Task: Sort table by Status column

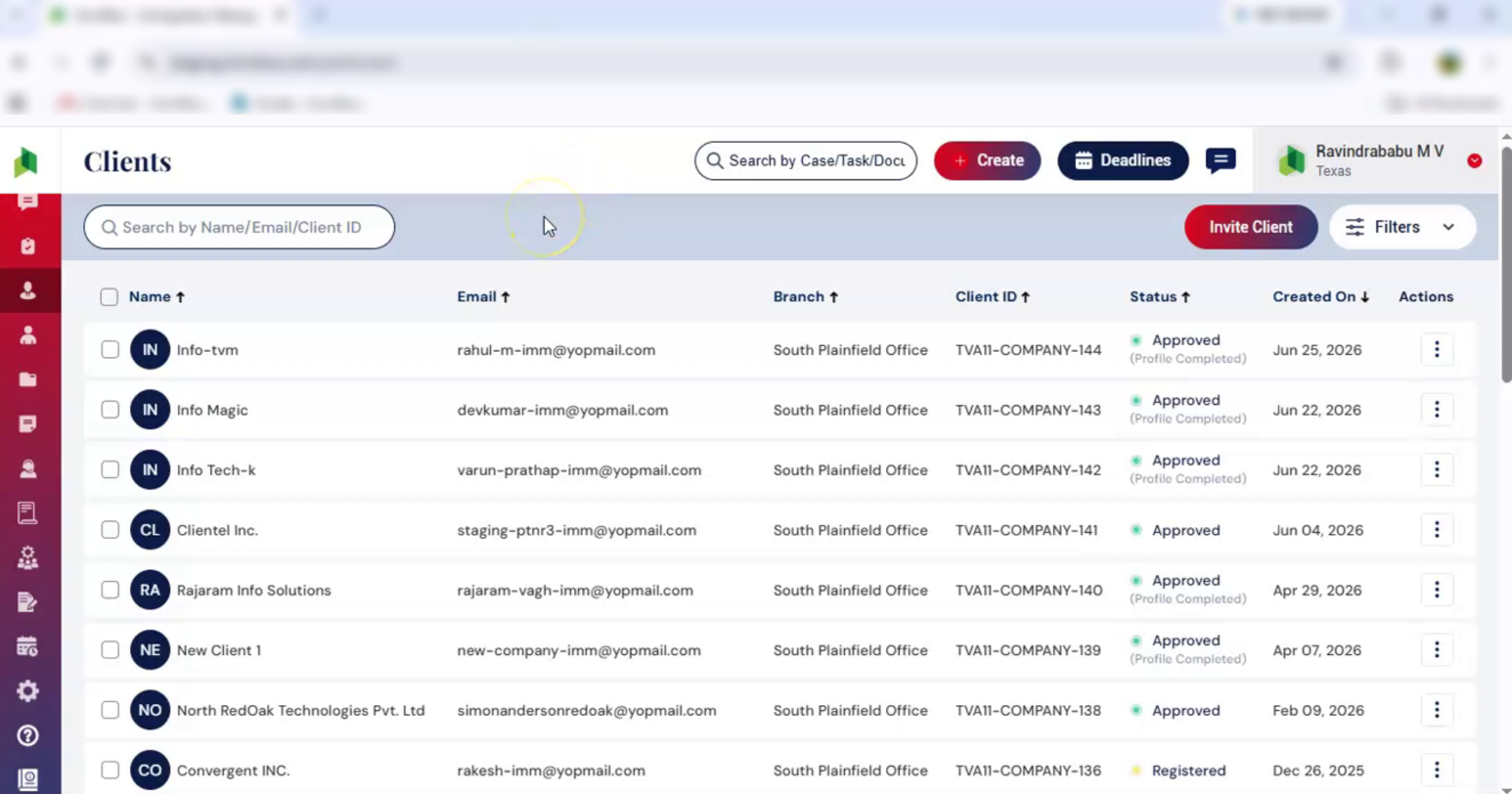Action: tap(1160, 297)
